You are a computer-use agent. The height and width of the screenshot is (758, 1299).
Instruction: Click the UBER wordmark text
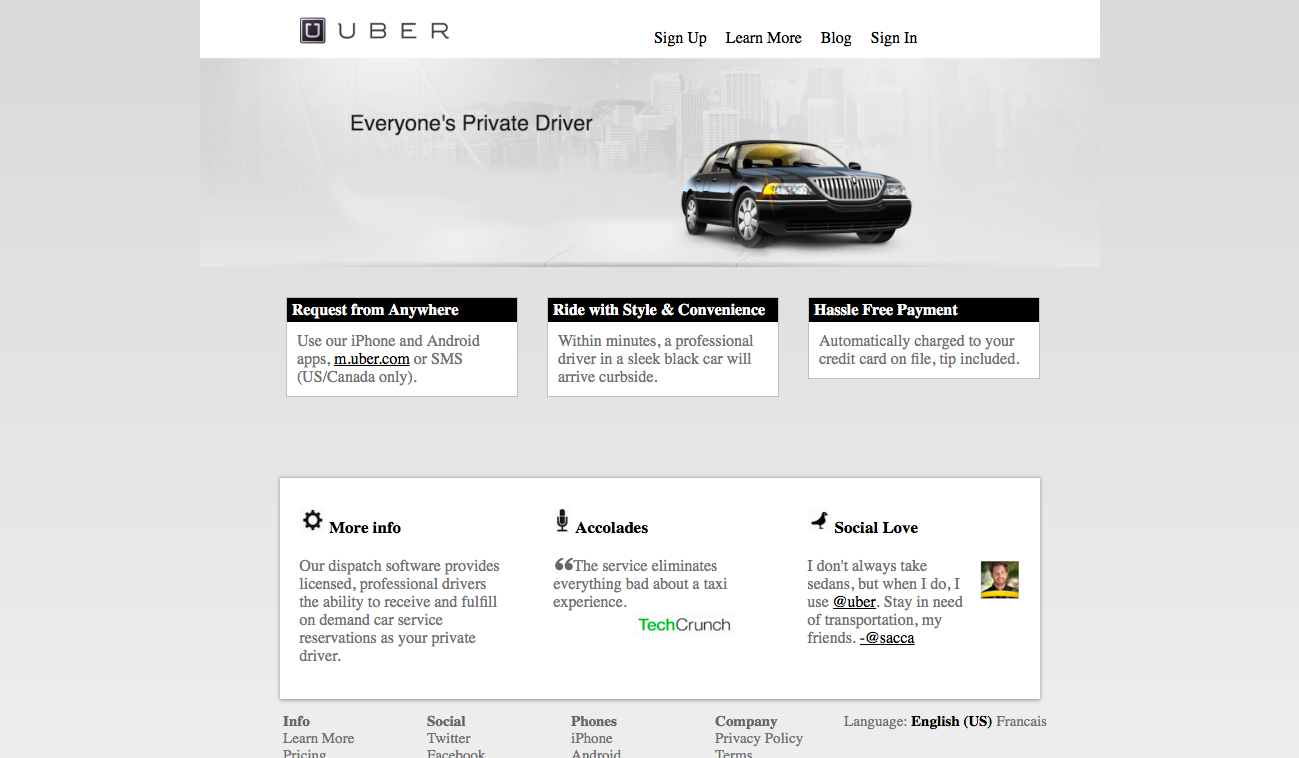click(x=394, y=31)
